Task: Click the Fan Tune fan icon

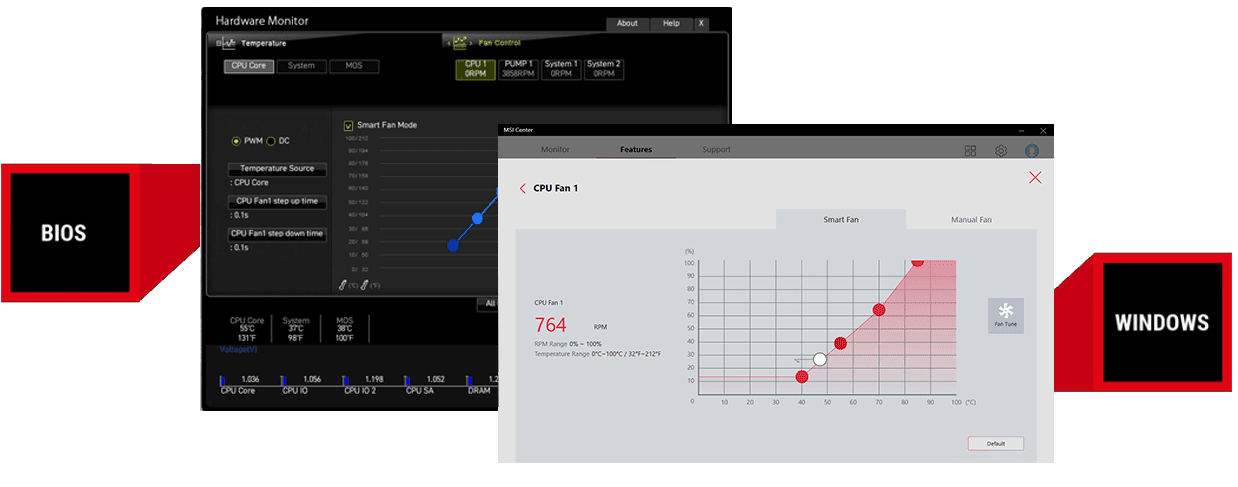Action: pyautogui.click(x=1005, y=310)
